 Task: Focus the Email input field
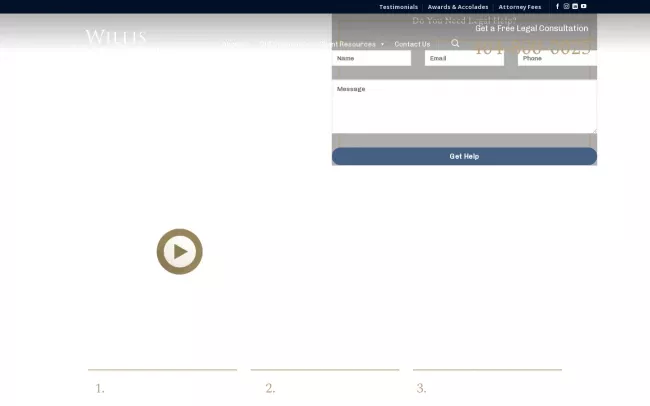point(464,58)
